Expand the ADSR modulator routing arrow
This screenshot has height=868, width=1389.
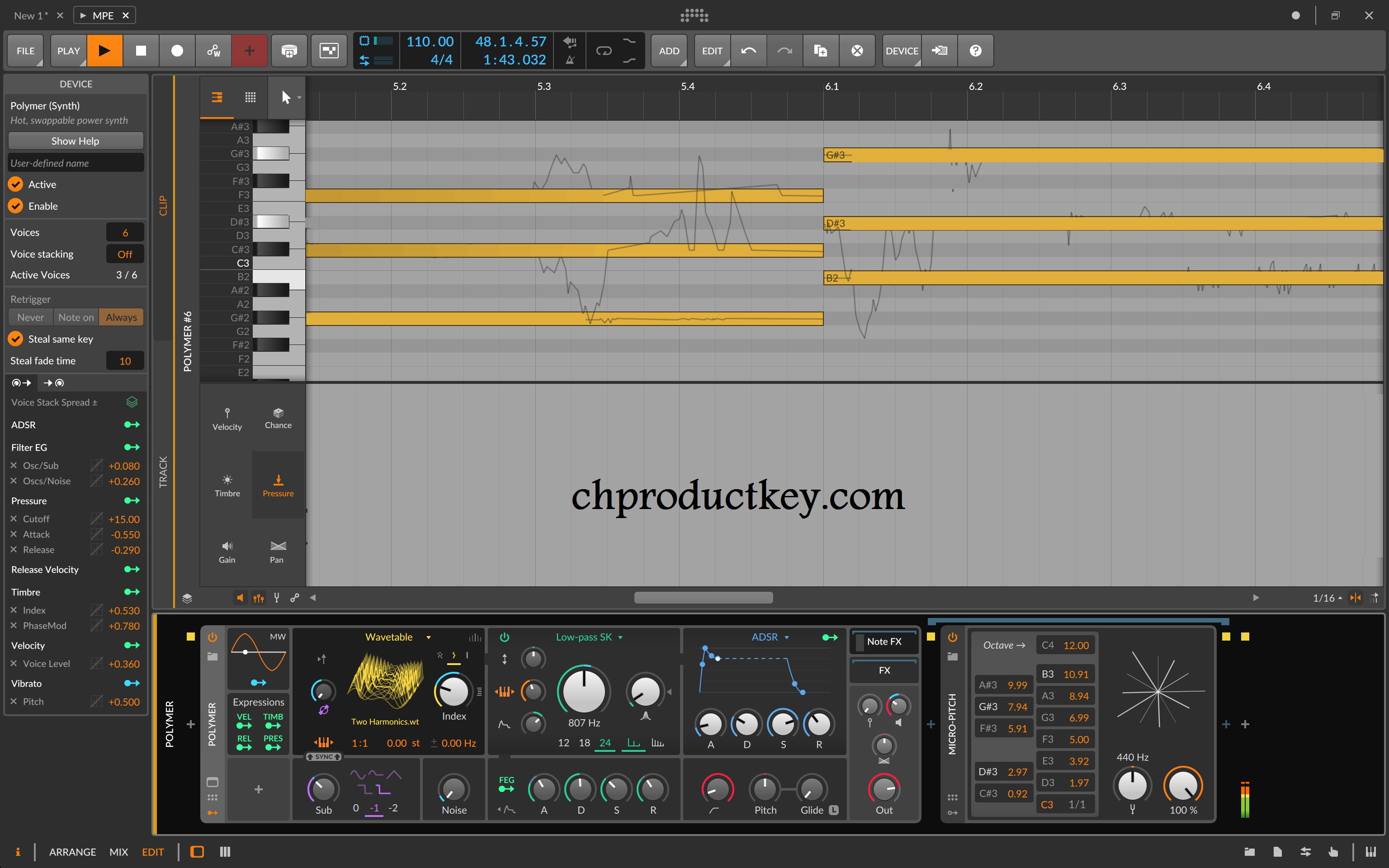pos(132,424)
